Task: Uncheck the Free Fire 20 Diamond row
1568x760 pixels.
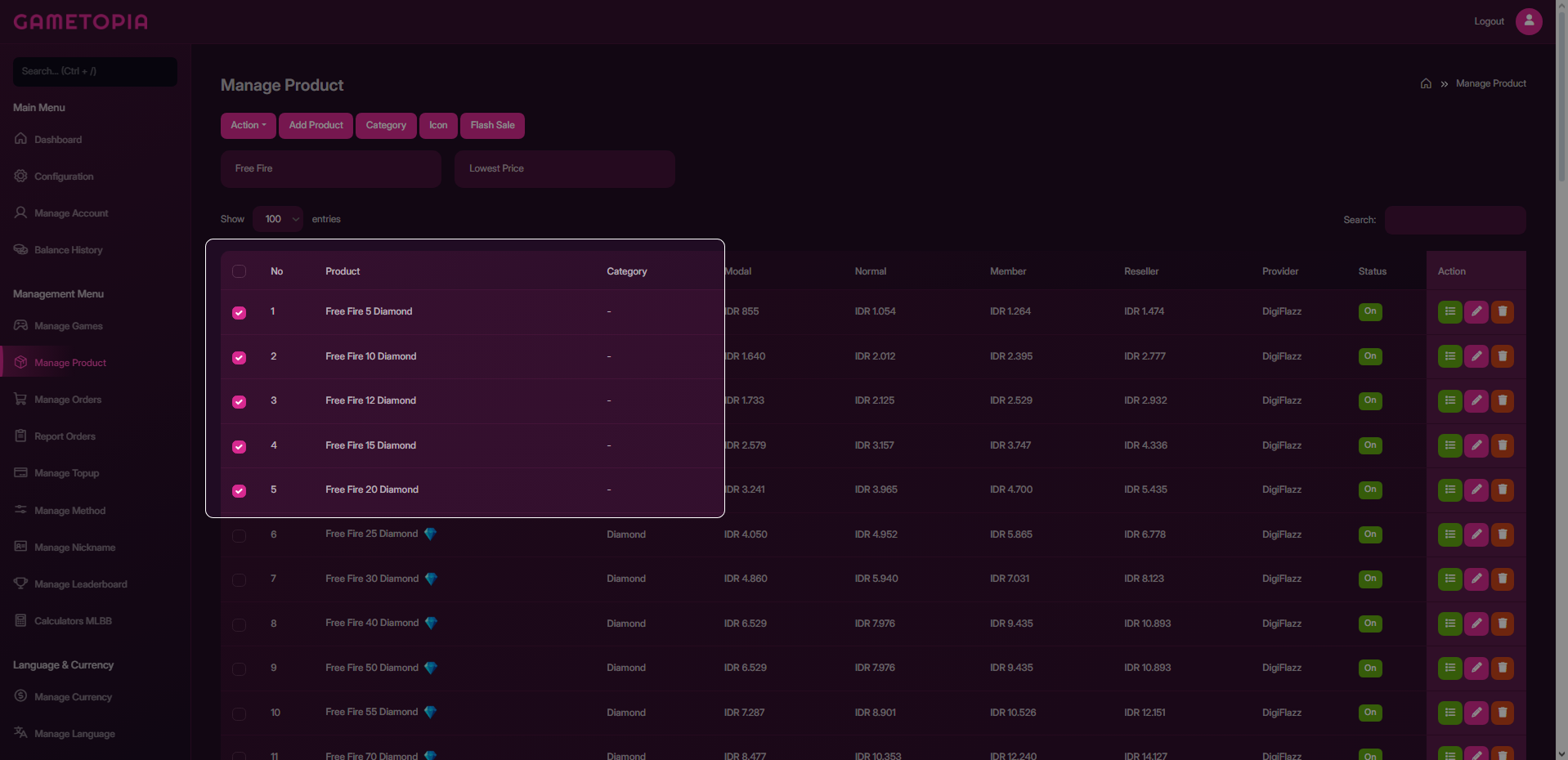Action: tap(239, 491)
